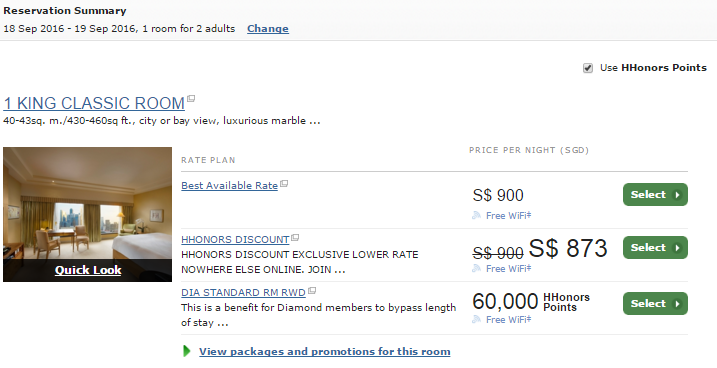
Task: Click WiFi icon under S$ 900 price
Action: 476,215
